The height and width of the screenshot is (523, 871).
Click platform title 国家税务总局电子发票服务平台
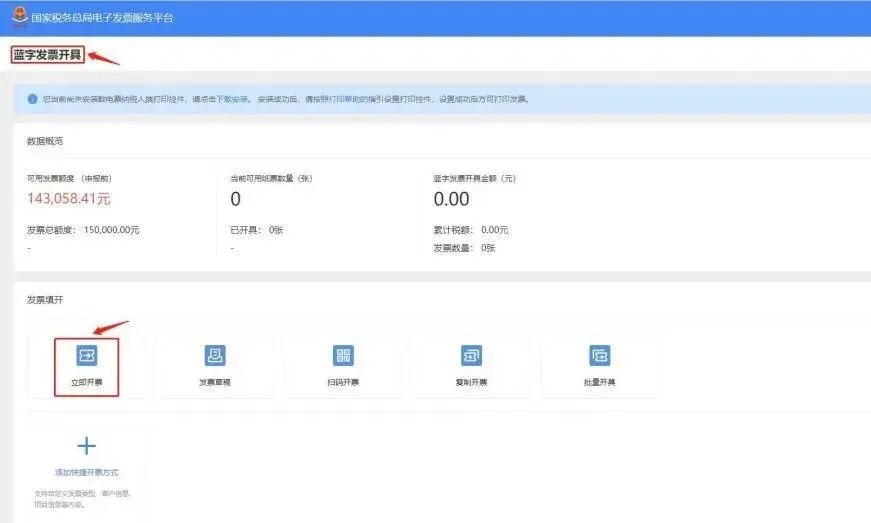(x=102, y=18)
